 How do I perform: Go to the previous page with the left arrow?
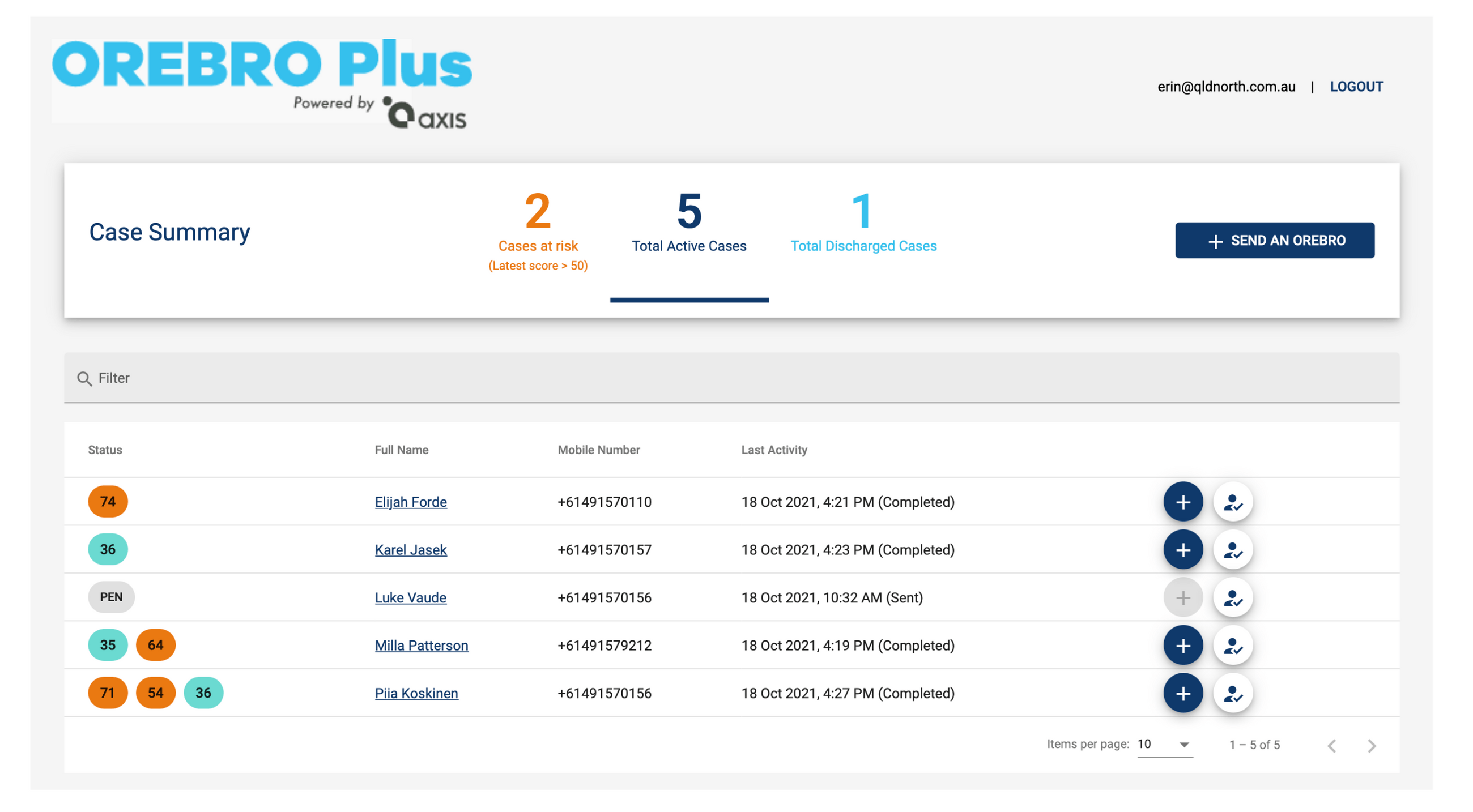coord(1333,745)
